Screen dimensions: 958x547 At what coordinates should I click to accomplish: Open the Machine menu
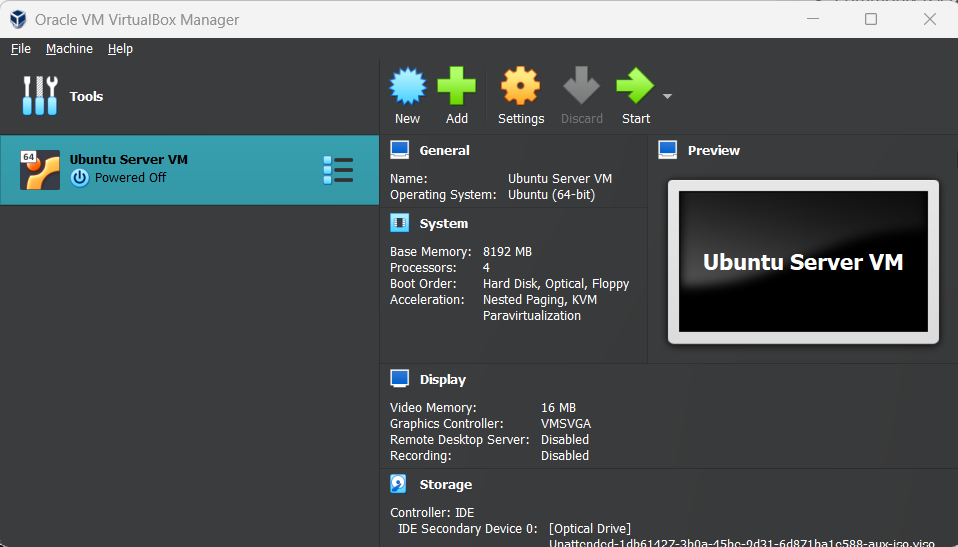69,49
